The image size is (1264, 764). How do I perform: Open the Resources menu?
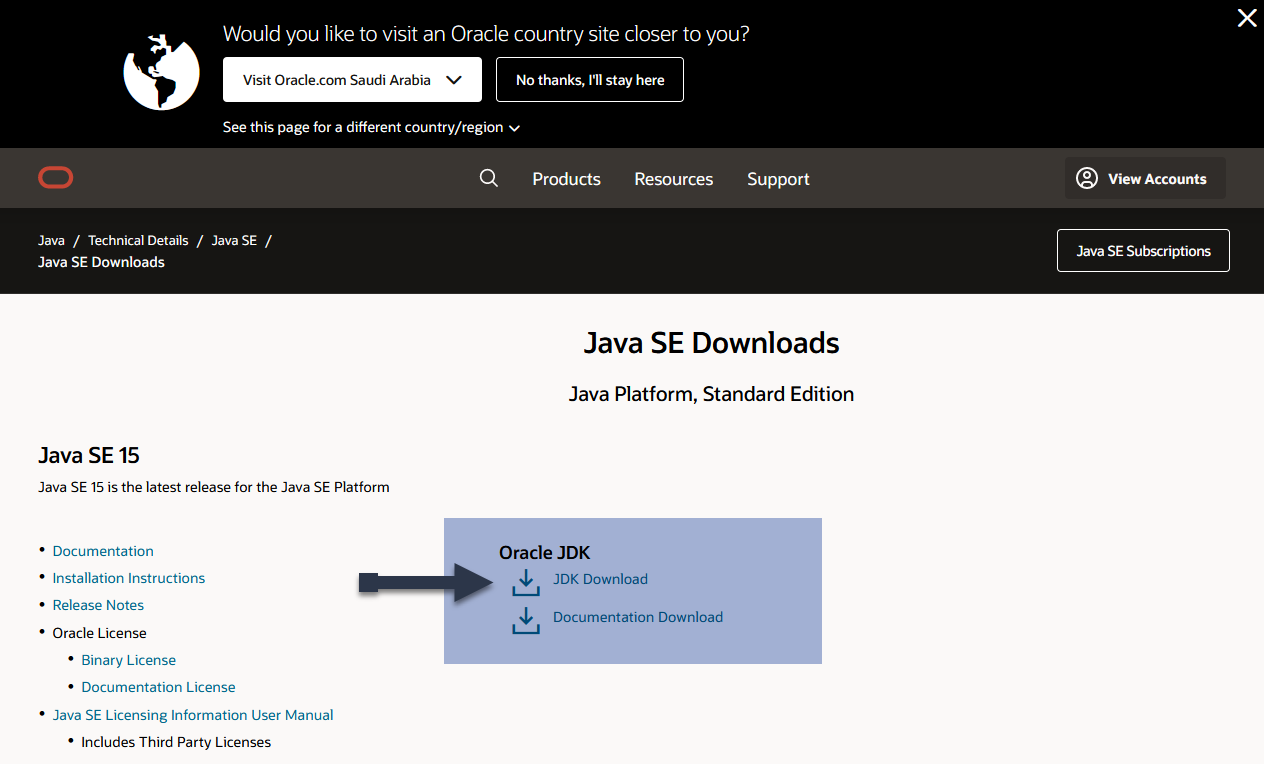pos(674,179)
